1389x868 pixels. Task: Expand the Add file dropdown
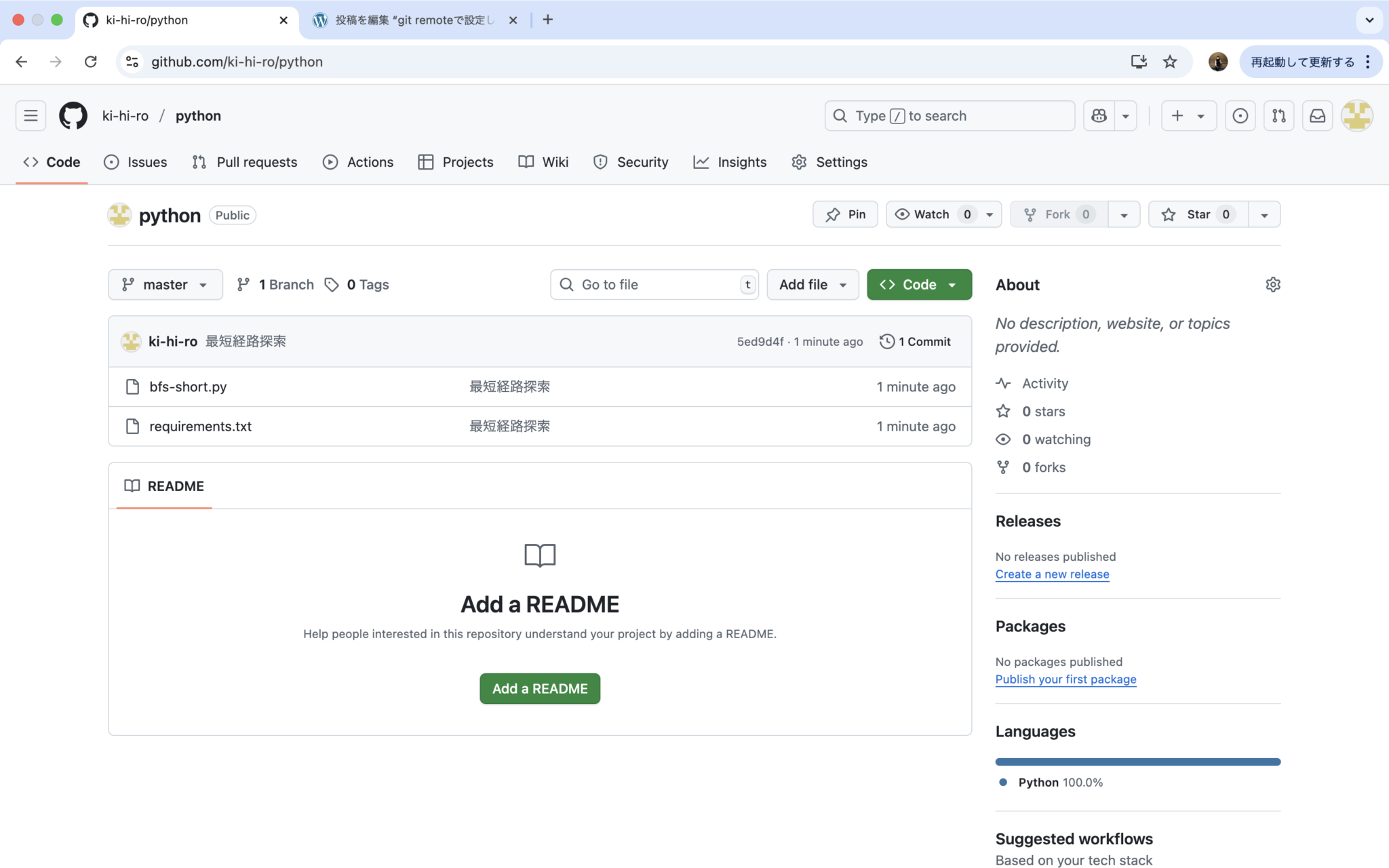812,284
